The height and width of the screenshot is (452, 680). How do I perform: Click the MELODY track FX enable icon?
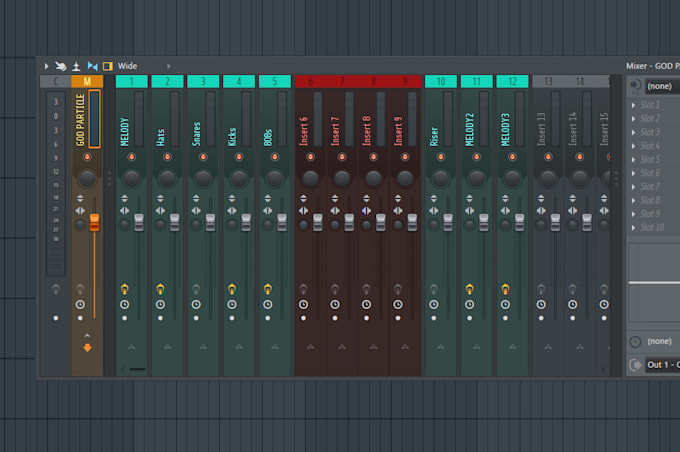pos(124,288)
